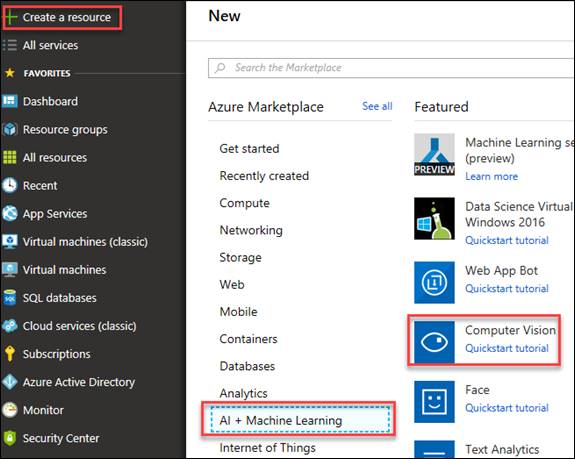The width and height of the screenshot is (575, 459).
Task: Select Storage marketplace category
Action: tap(241, 257)
